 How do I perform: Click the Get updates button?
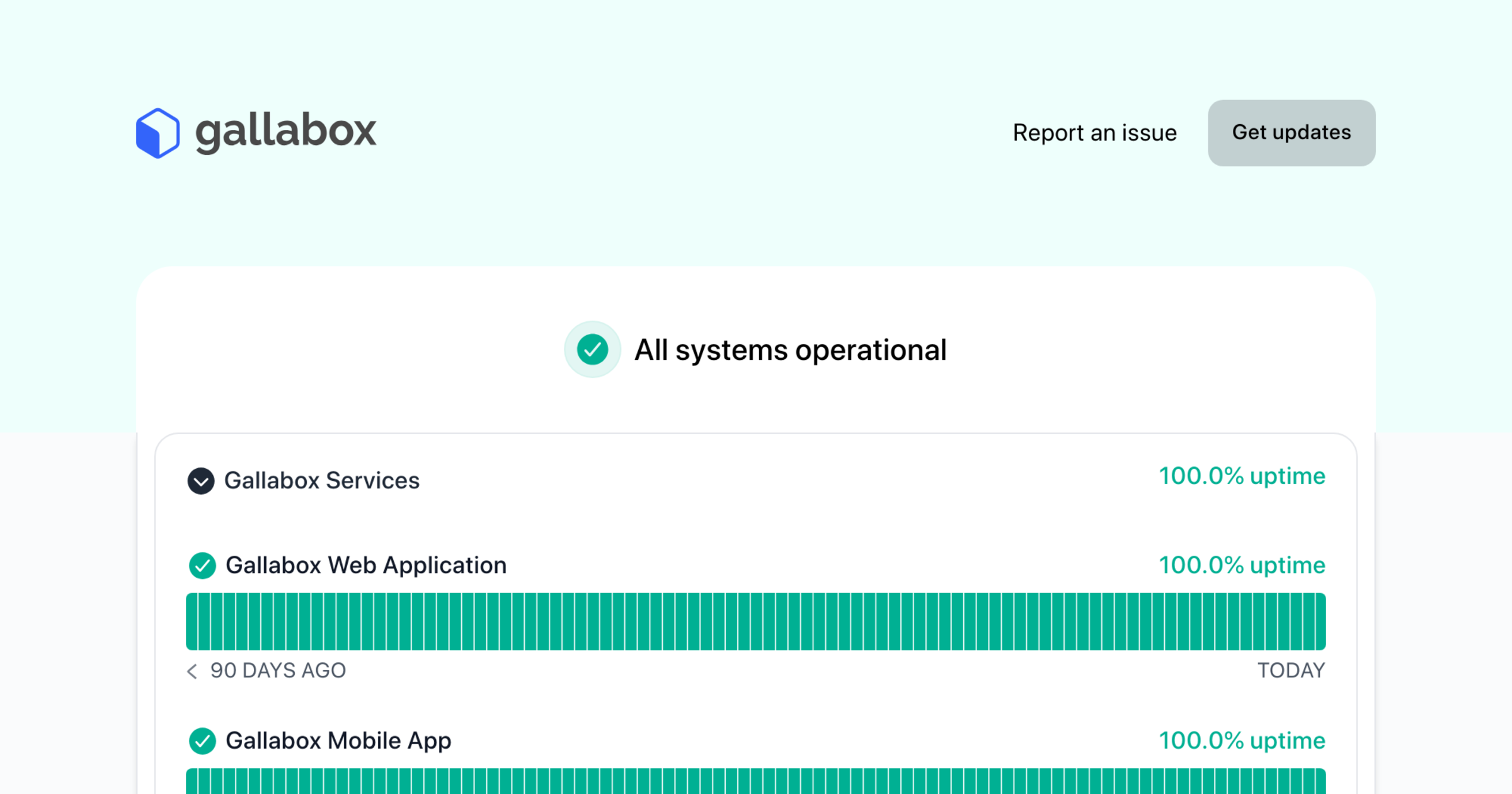1291,132
